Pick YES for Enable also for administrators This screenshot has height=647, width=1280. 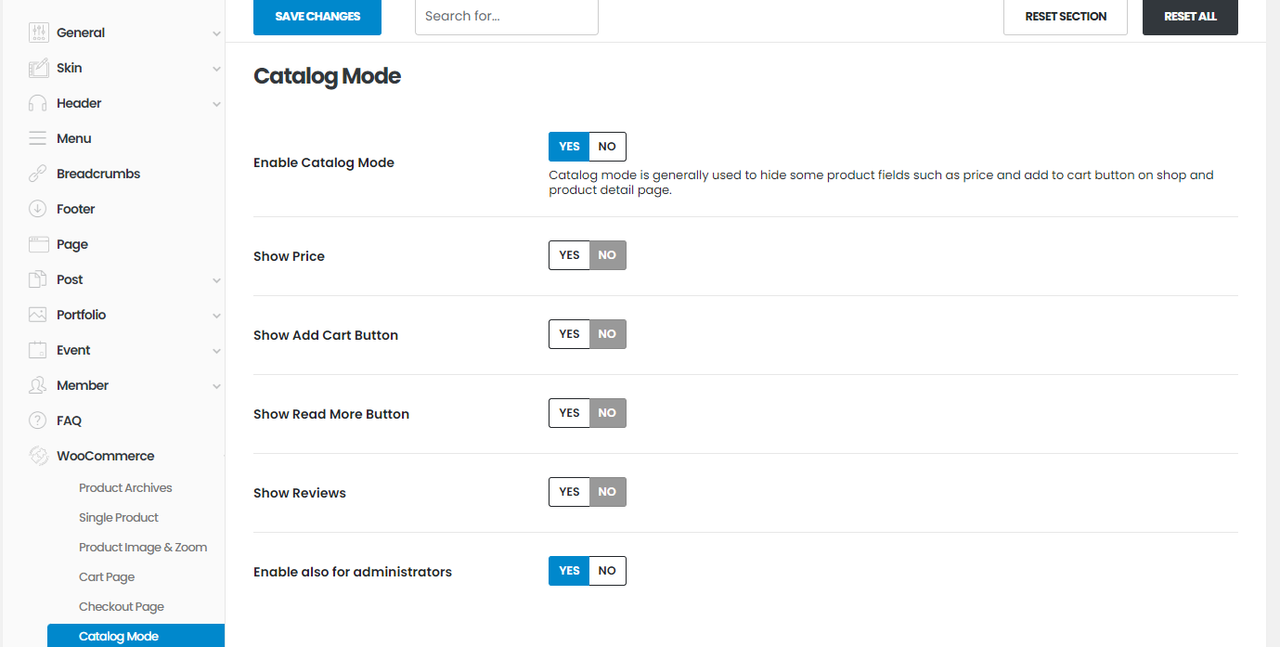click(569, 571)
